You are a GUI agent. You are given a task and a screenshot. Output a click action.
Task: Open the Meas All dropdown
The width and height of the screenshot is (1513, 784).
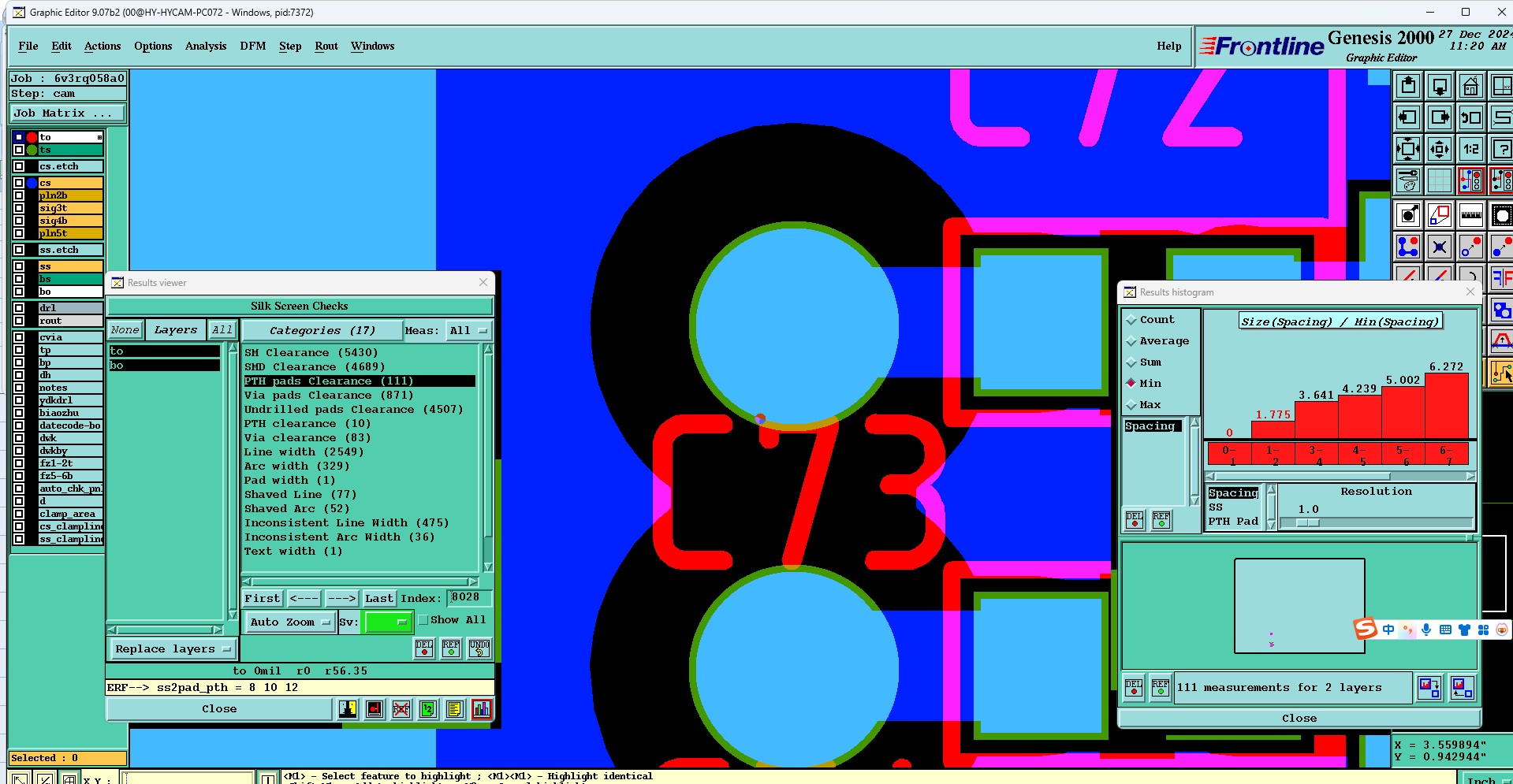click(x=468, y=331)
